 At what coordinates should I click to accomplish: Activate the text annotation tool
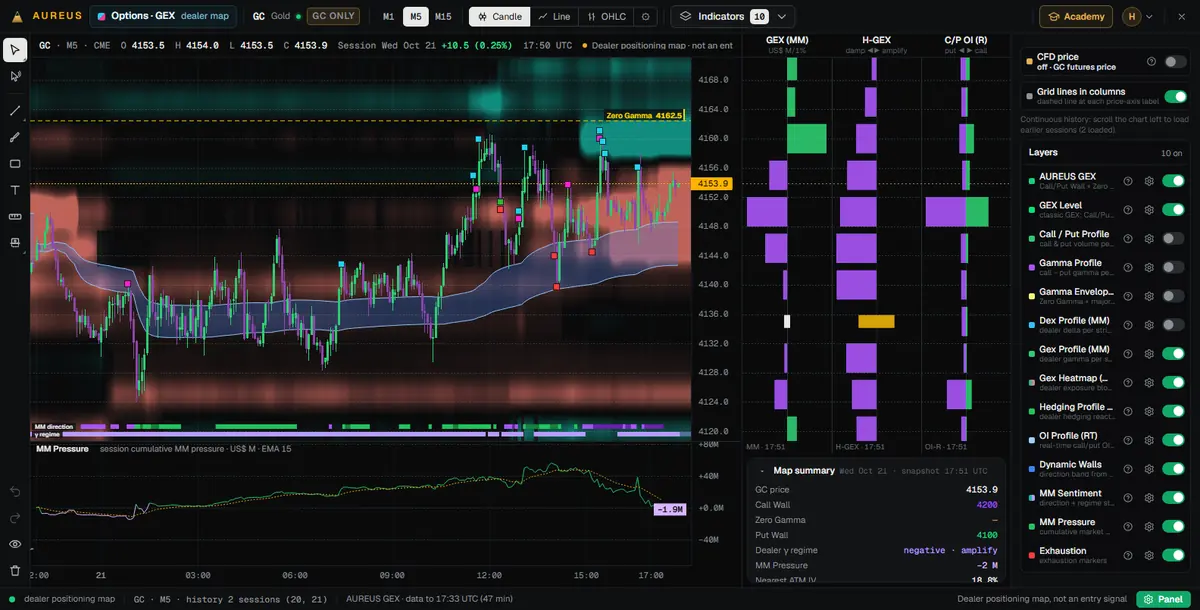pyautogui.click(x=15, y=190)
